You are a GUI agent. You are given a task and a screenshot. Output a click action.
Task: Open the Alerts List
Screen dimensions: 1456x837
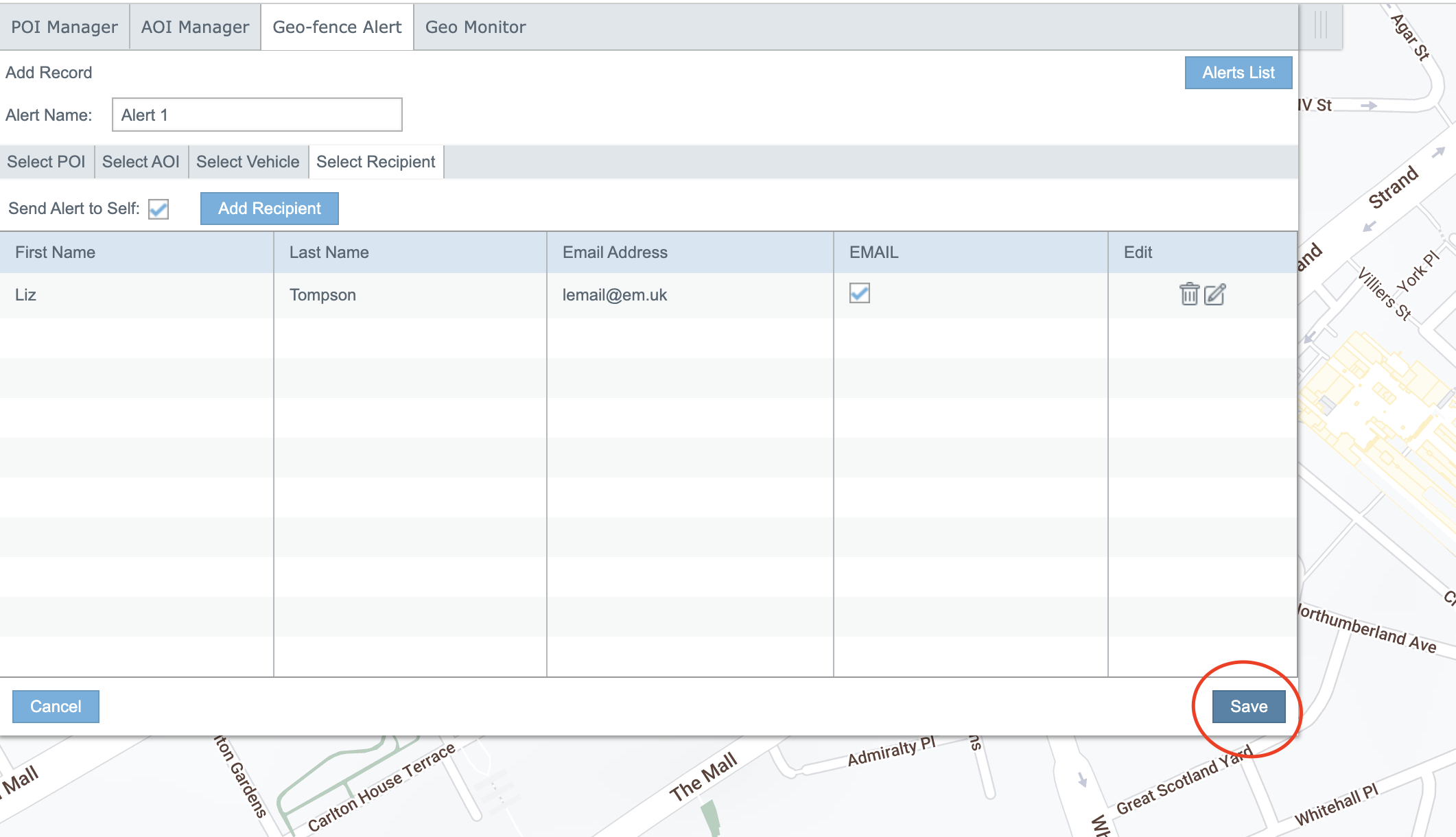pos(1238,73)
